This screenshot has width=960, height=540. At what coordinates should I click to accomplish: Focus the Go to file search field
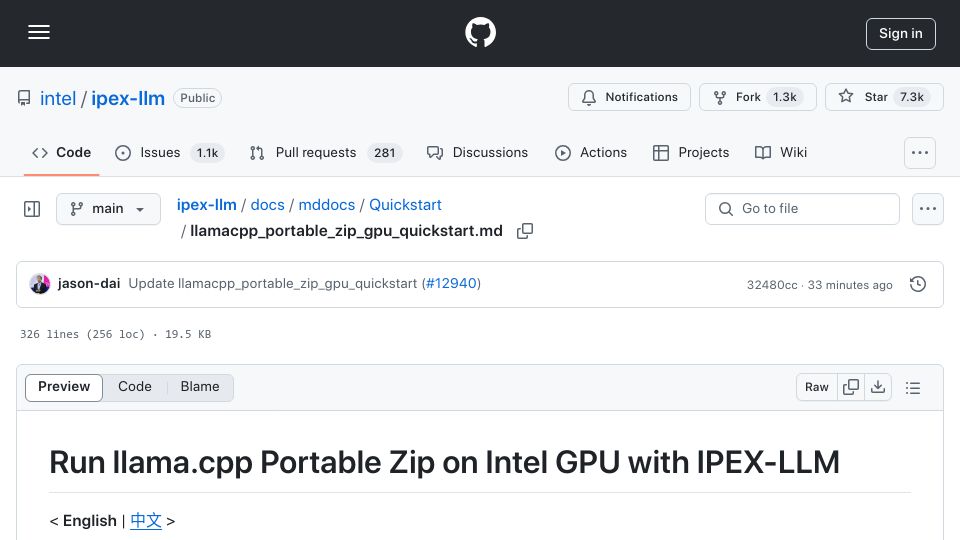802,209
